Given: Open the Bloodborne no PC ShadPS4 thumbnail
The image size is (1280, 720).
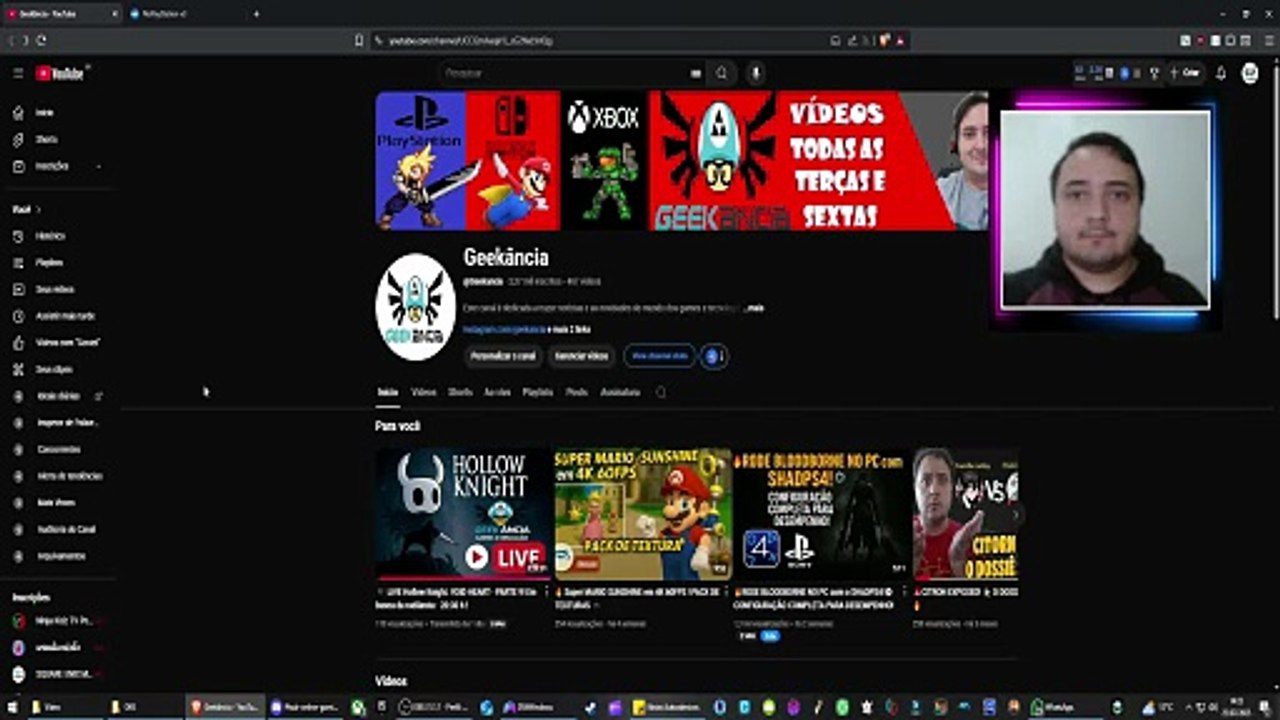Looking at the screenshot, I should coord(822,514).
